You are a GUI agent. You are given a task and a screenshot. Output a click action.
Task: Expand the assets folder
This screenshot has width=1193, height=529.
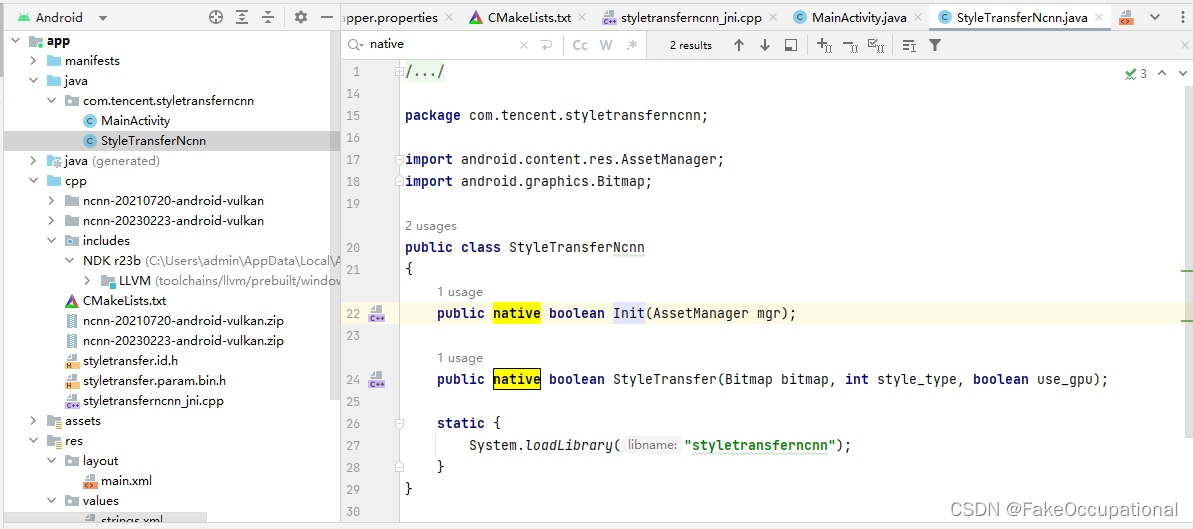[33, 421]
